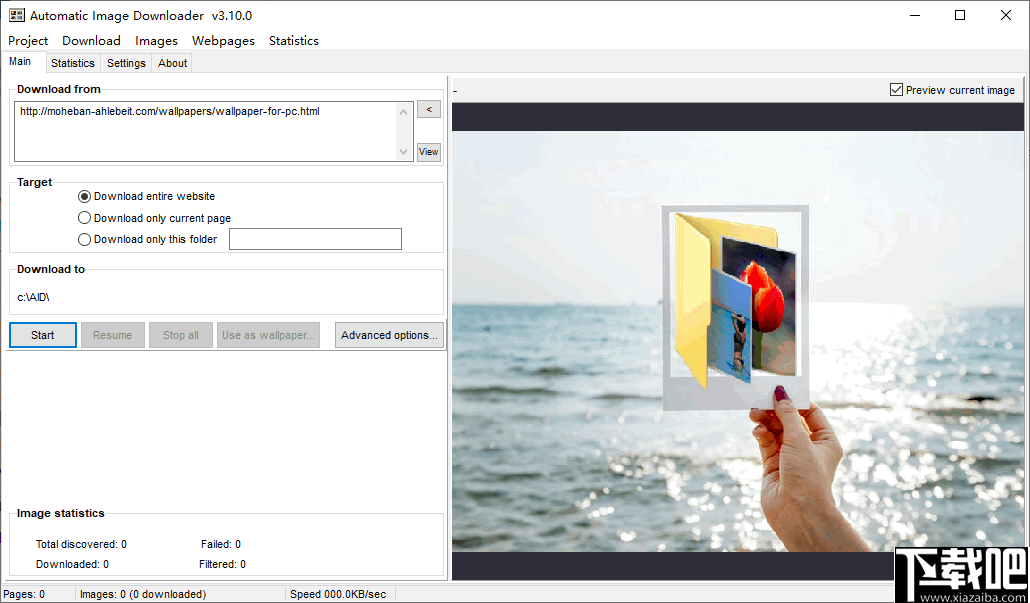Open the Settings tab

(x=126, y=62)
